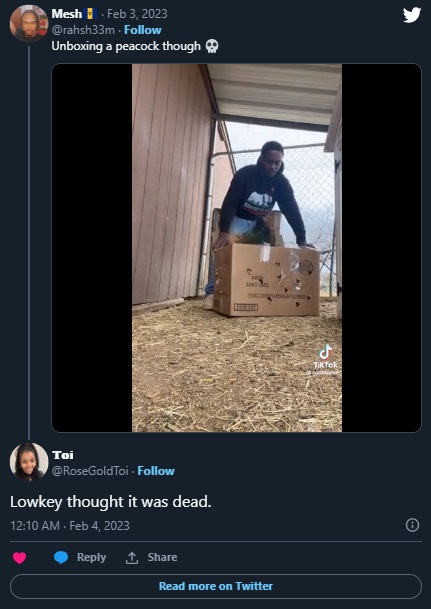This screenshot has height=609, width=431.
Task: Click the Reply text label
Action: (x=91, y=557)
